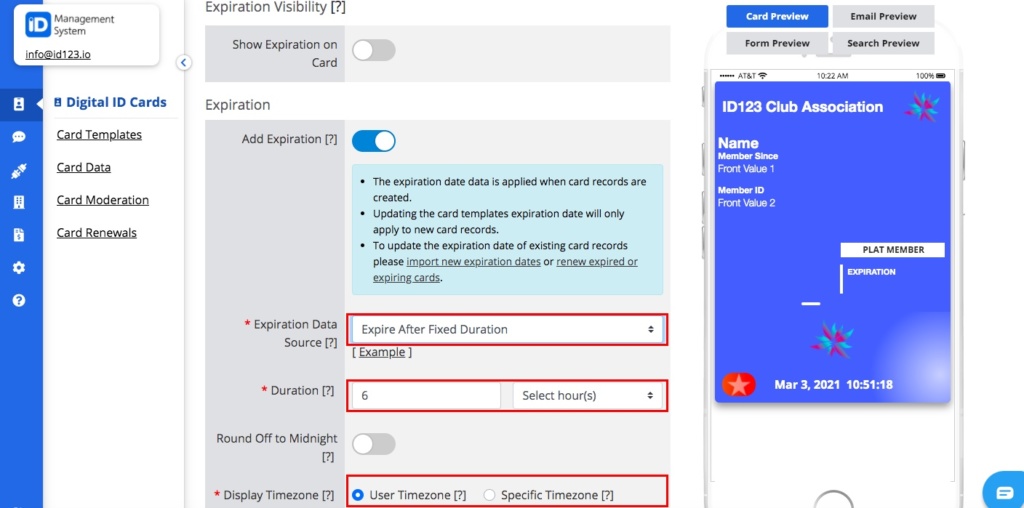Switch to the Email Preview tab

(x=883, y=16)
